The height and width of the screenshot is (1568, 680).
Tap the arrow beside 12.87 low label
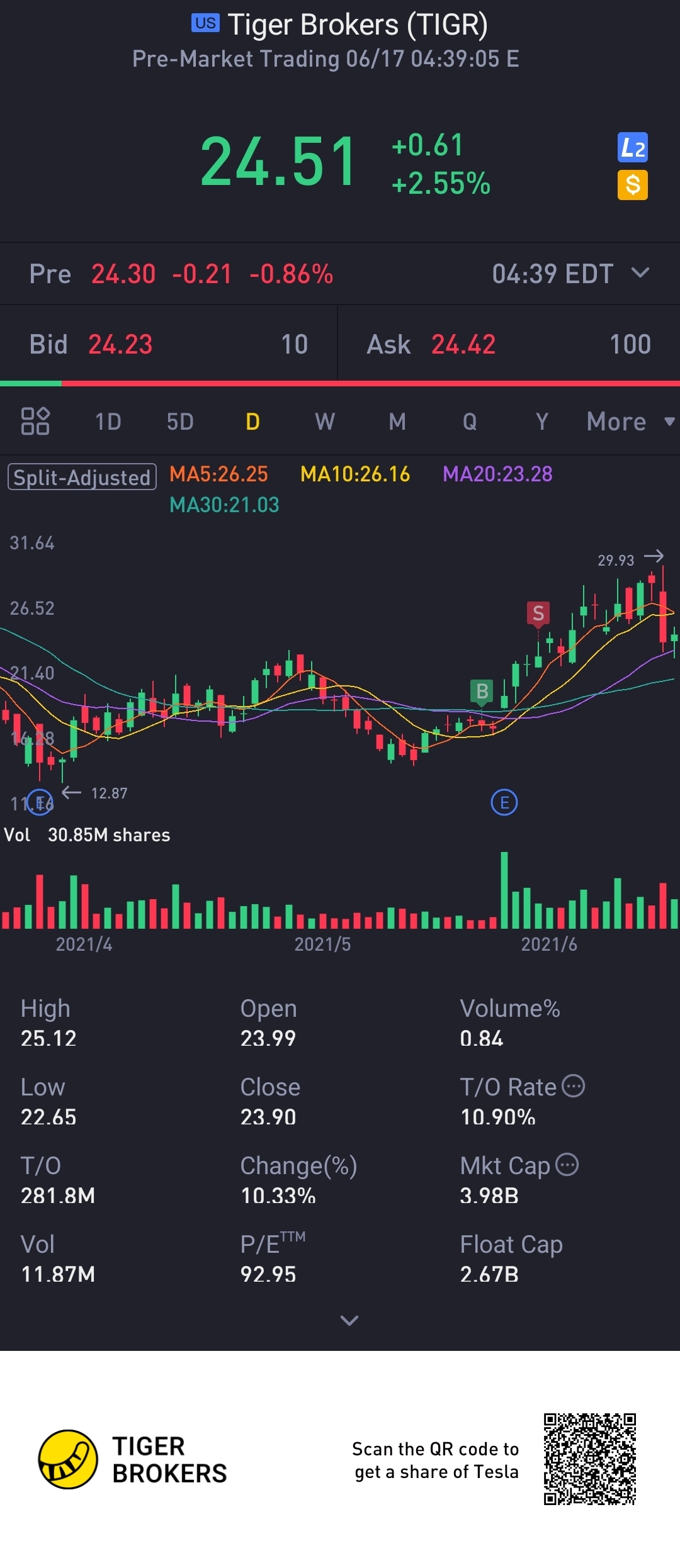pyautogui.click(x=71, y=792)
